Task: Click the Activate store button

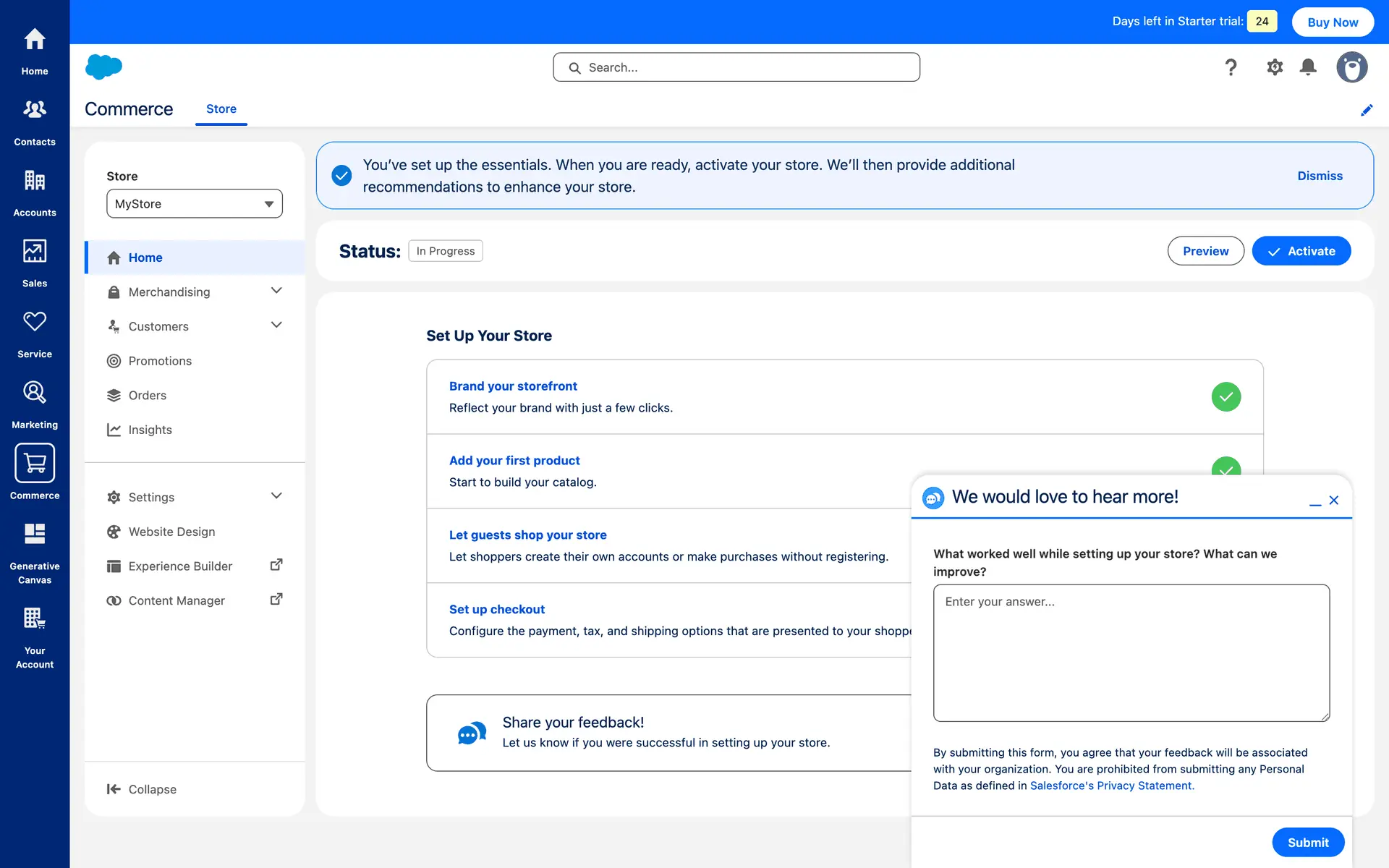Action: tap(1301, 251)
